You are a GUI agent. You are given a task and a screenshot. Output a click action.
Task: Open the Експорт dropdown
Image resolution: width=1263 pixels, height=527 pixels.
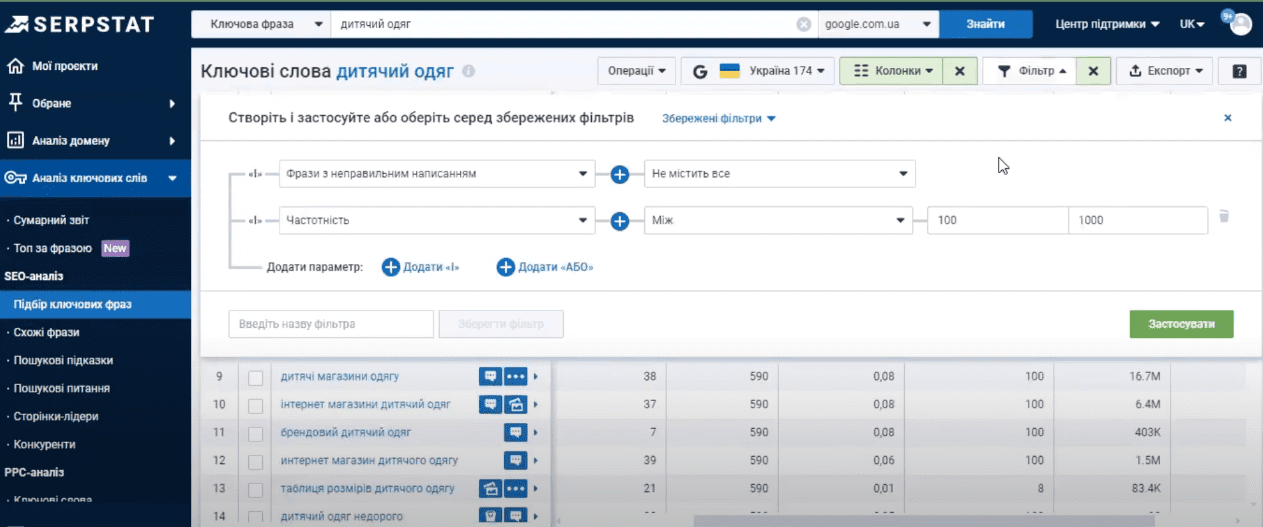(x=1165, y=71)
